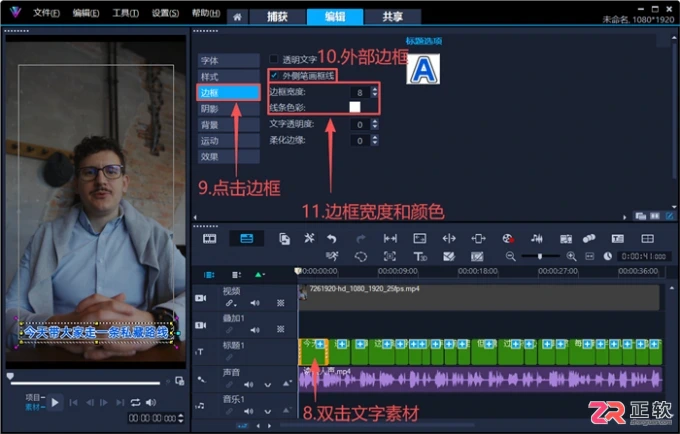Open the track manager icon
The height and width of the screenshot is (434, 680).
click(x=236, y=275)
